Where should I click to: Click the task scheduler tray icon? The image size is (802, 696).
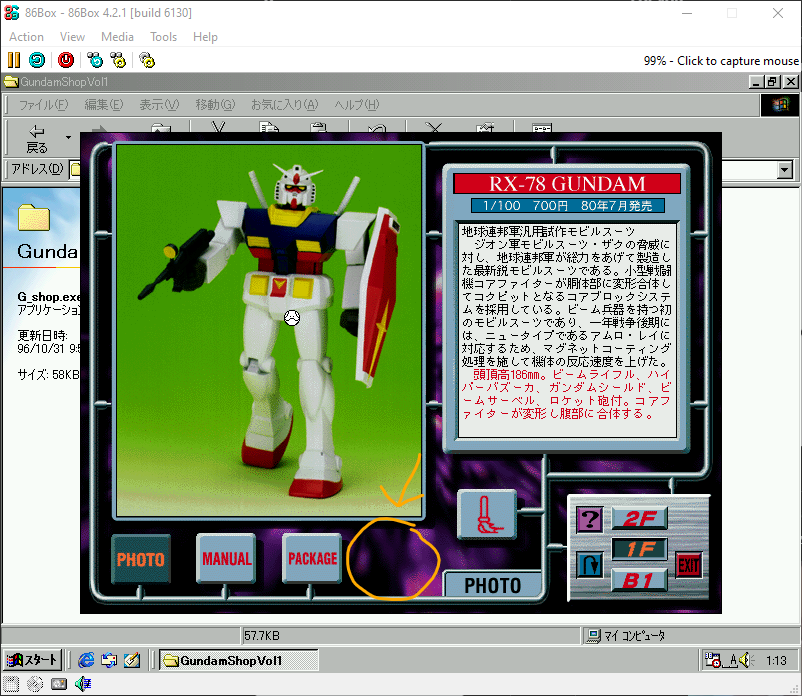[x=712, y=660]
